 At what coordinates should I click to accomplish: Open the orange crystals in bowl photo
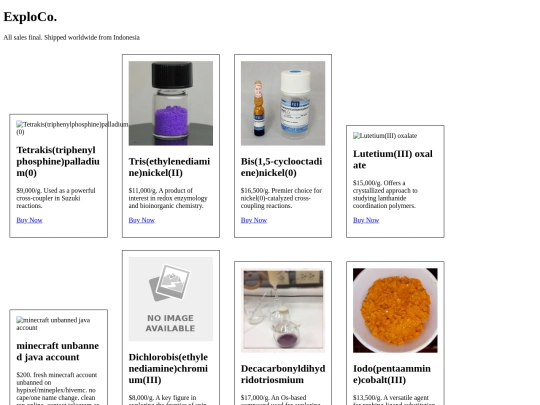pyautogui.click(x=395, y=311)
